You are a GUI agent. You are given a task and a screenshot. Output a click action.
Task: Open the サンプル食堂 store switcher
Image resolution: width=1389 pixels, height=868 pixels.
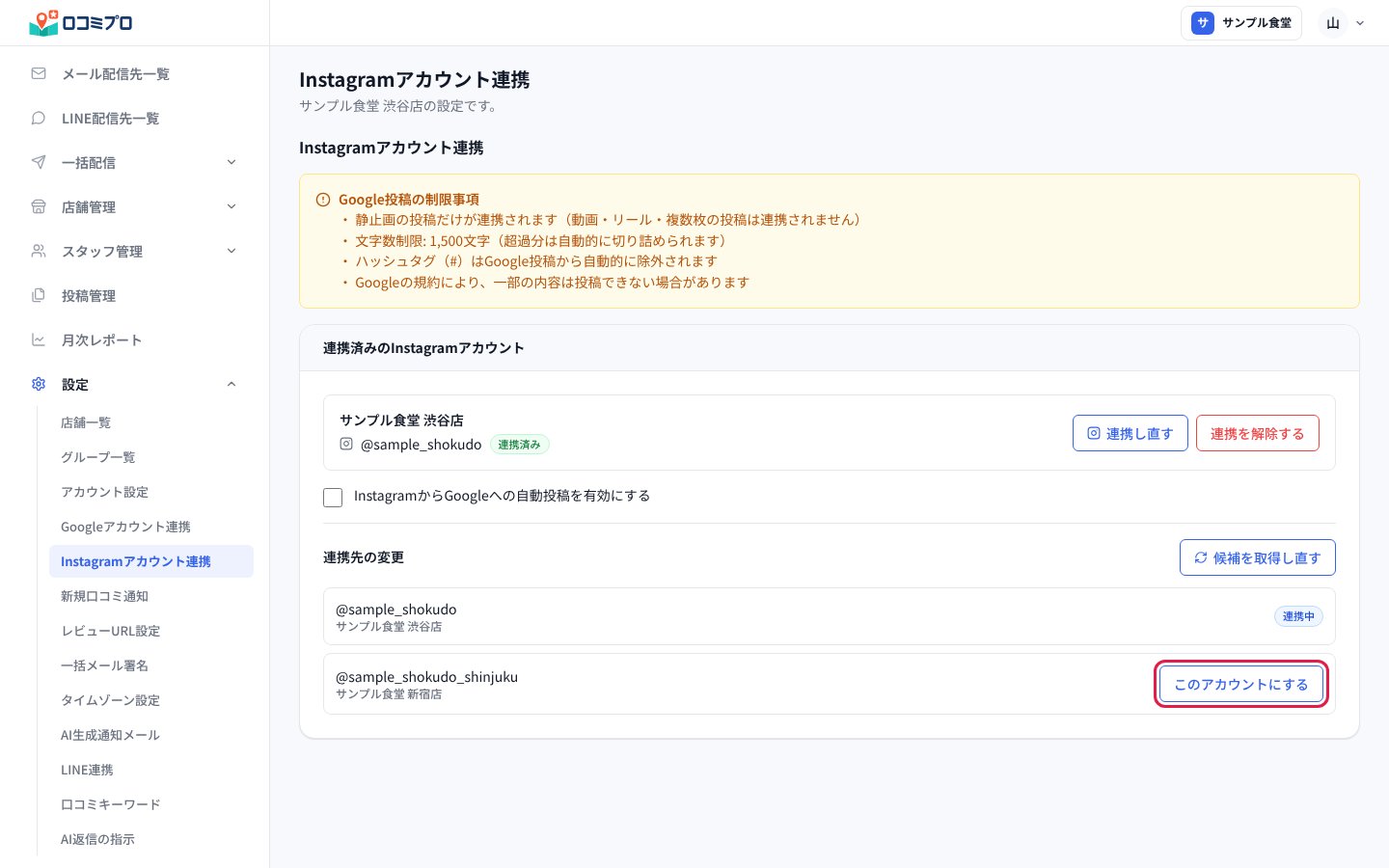point(1241,23)
